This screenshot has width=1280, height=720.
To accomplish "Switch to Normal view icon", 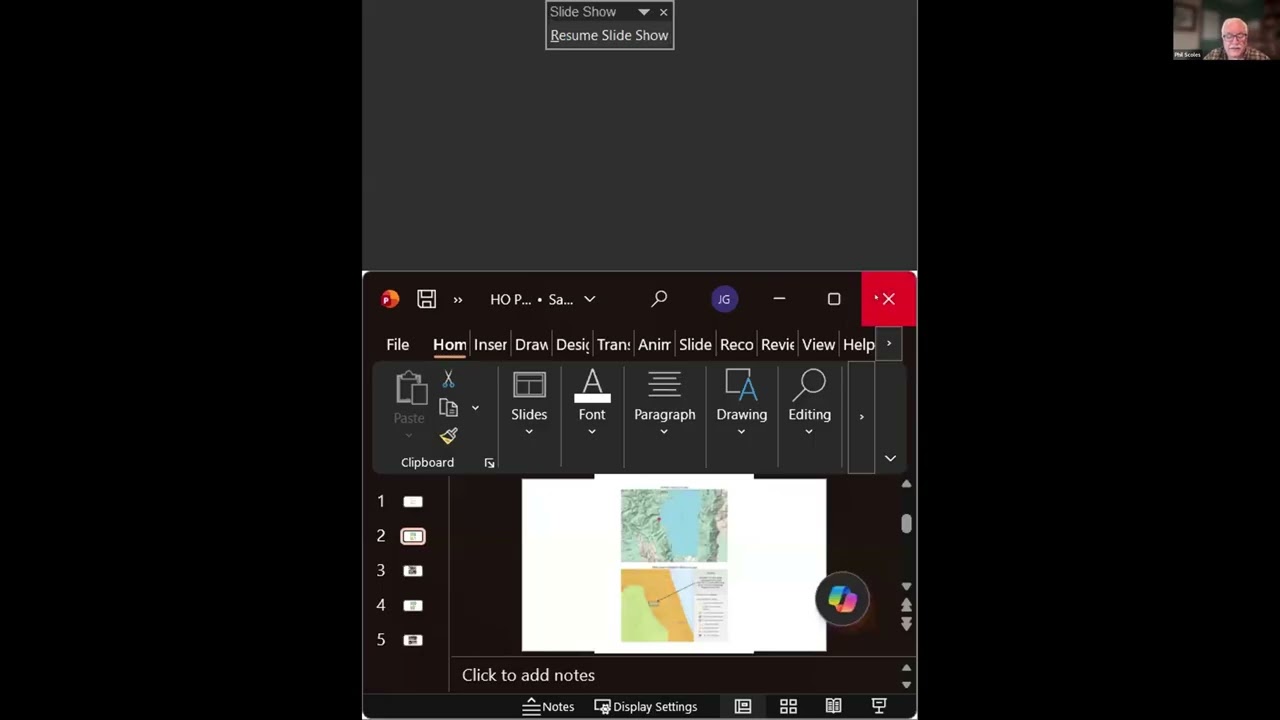I will pyautogui.click(x=743, y=706).
